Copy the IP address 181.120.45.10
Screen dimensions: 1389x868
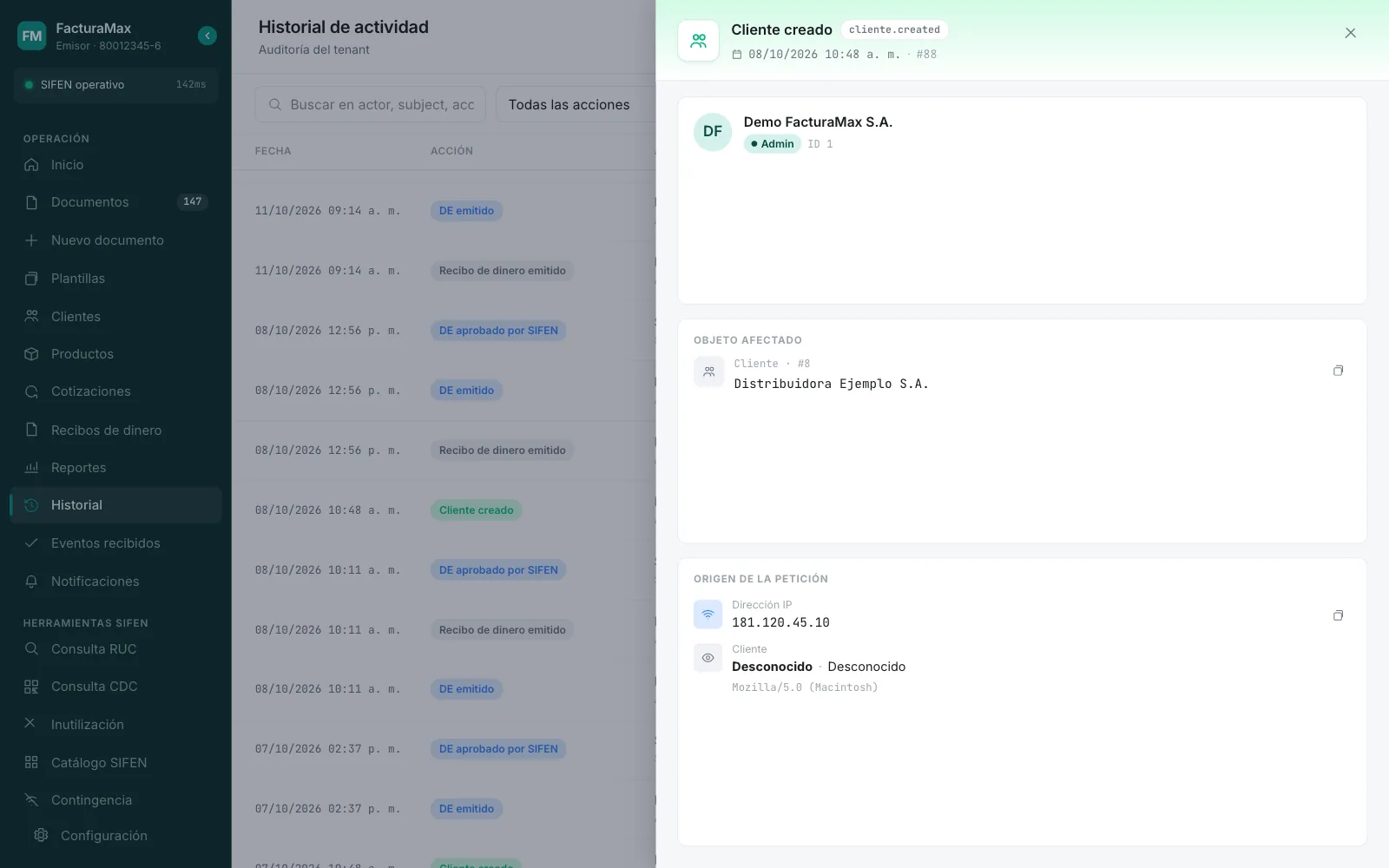pyautogui.click(x=1338, y=615)
